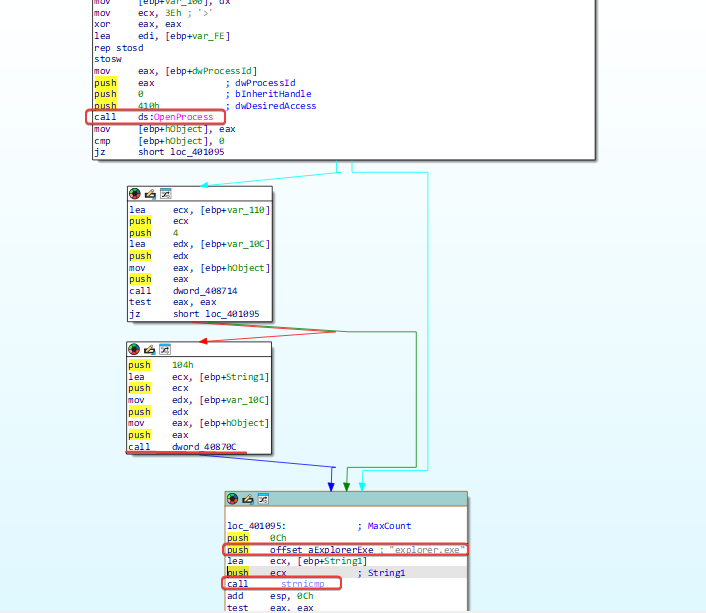Click the node color icon above 'push 104h'
The height and width of the screenshot is (613, 706).
[x=134, y=349]
